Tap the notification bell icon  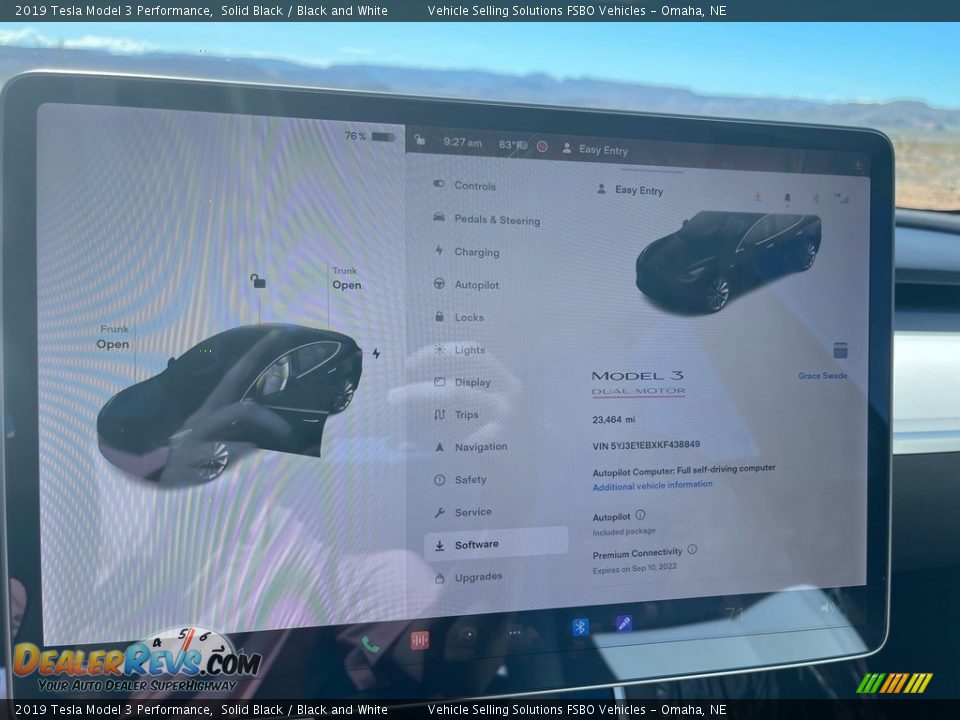point(787,198)
